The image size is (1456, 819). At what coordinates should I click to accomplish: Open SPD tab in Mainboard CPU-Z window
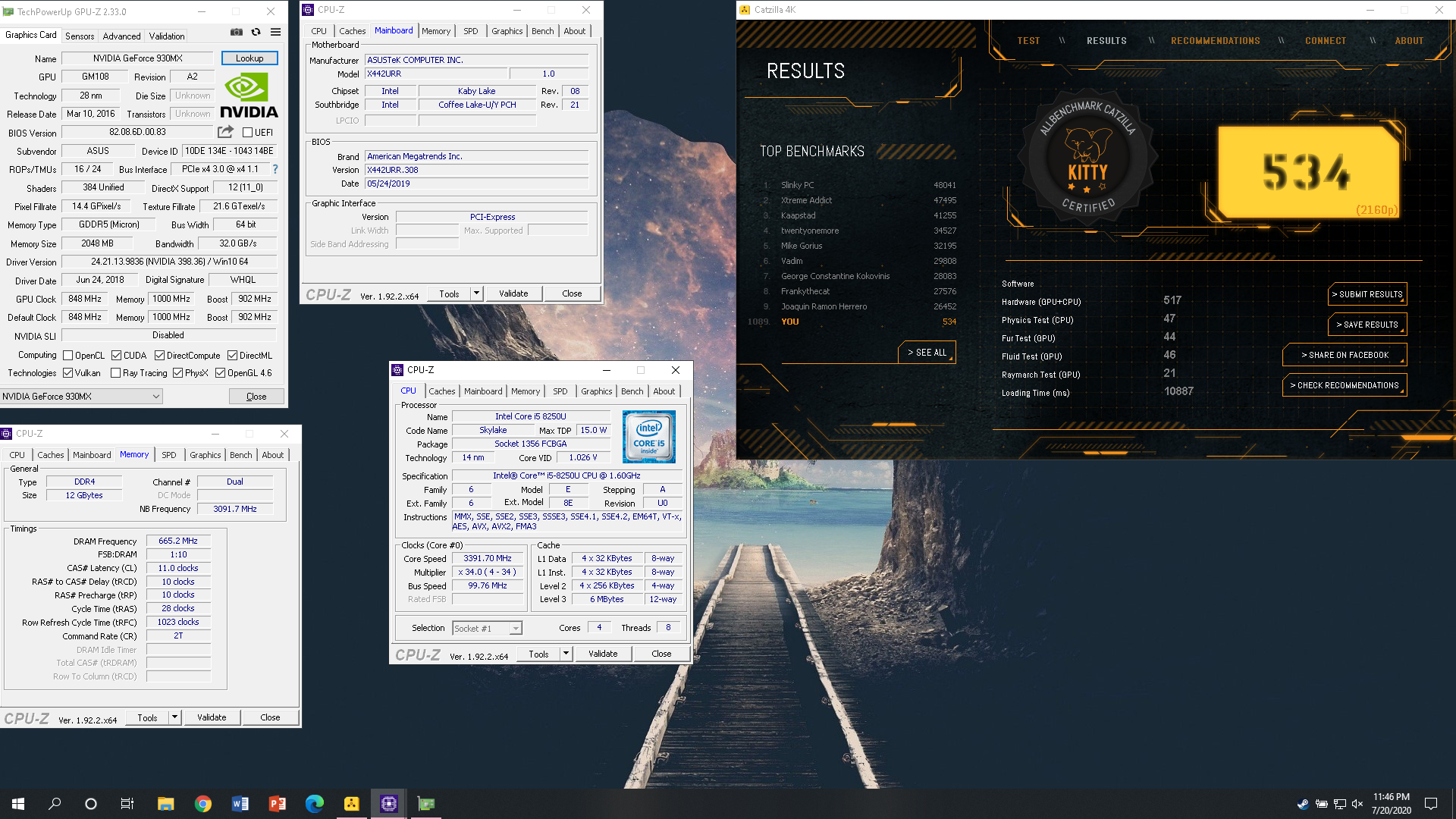471,31
